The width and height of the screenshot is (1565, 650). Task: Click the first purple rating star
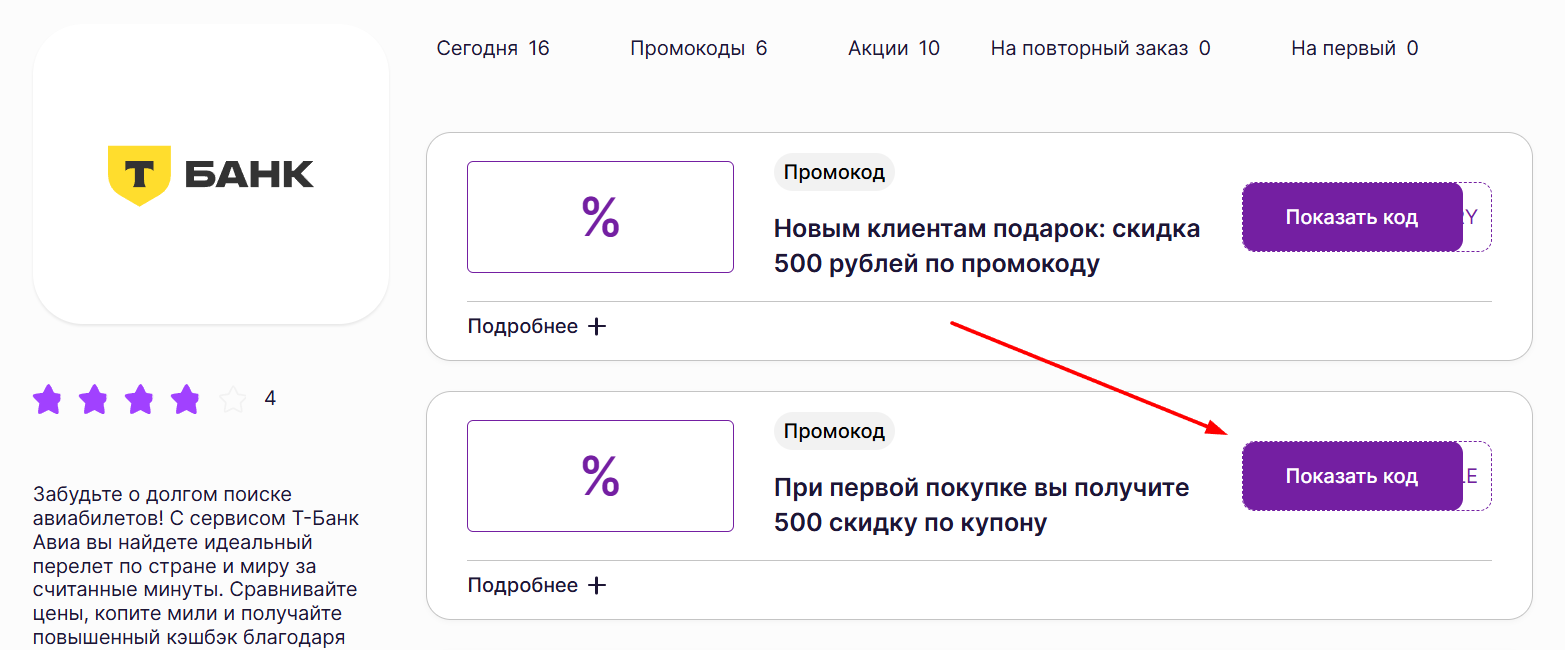point(47,399)
